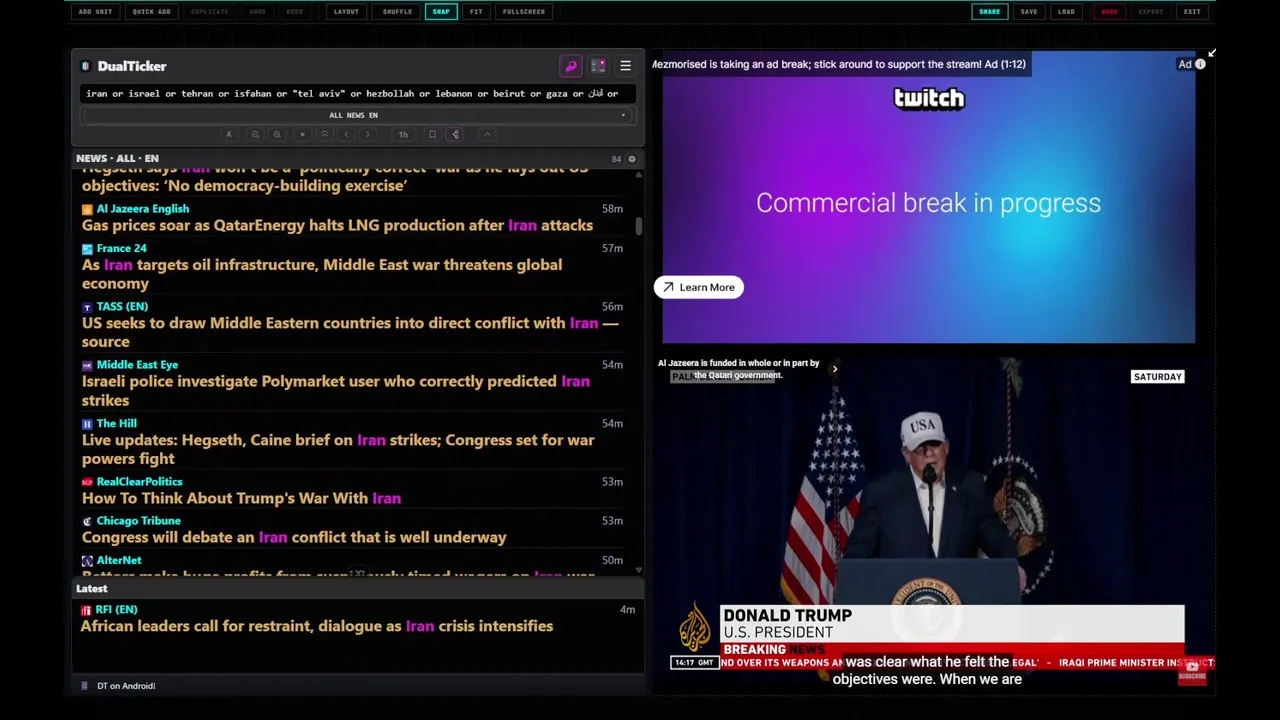The height and width of the screenshot is (720, 1280).
Task: Click the DT on Android! link
Action: pyautogui.click(x=126, y=686)
